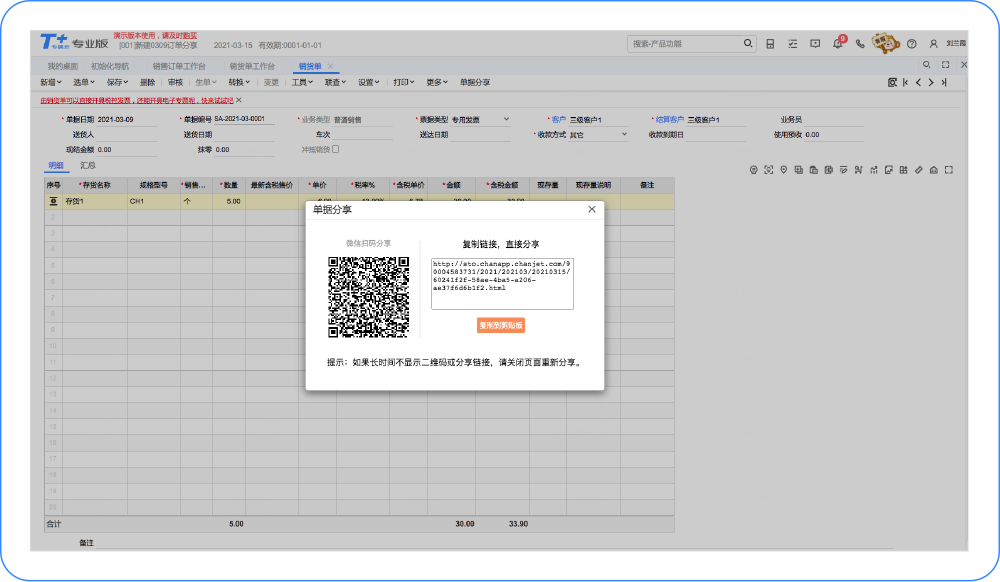The height and width of the screenshot is (582, 1000).
Task: Click the document locate icon beside record navigation
Action: point(892,83)
